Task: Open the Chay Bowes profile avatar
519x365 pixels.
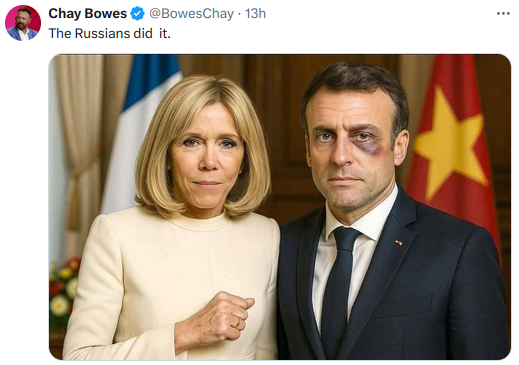Action: [23, 23]
